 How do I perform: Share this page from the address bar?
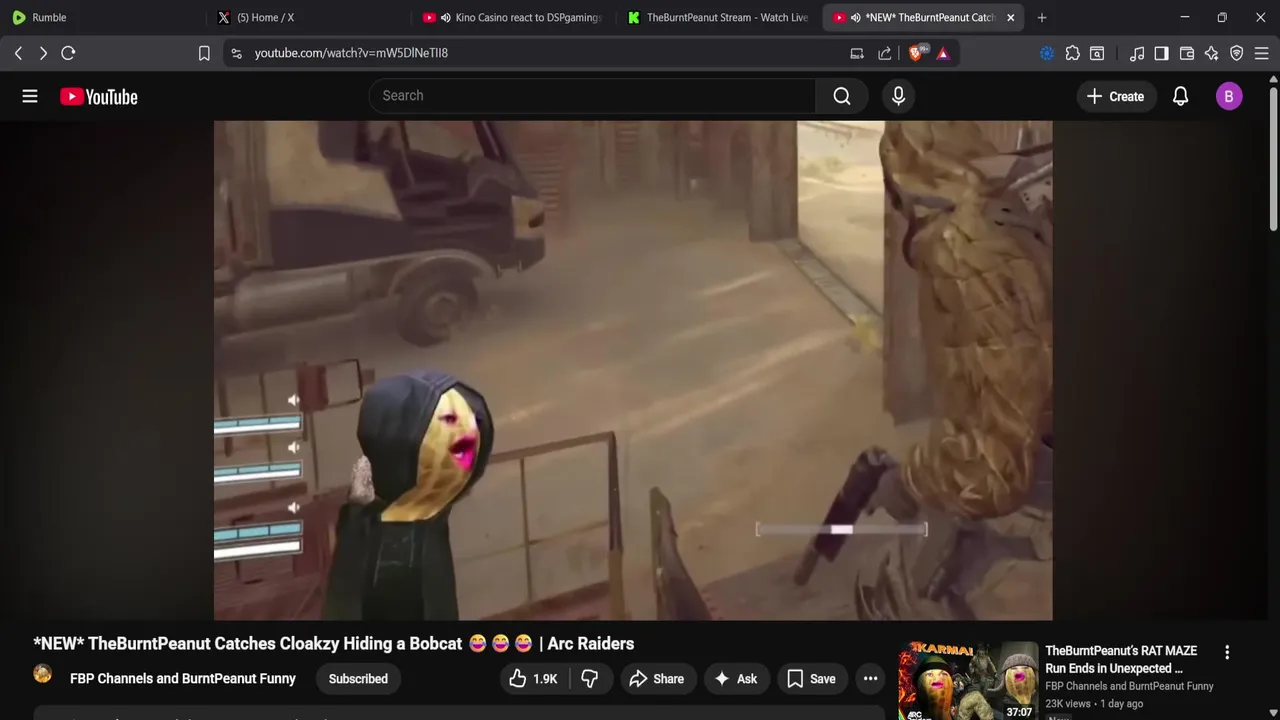pos(885,53)
